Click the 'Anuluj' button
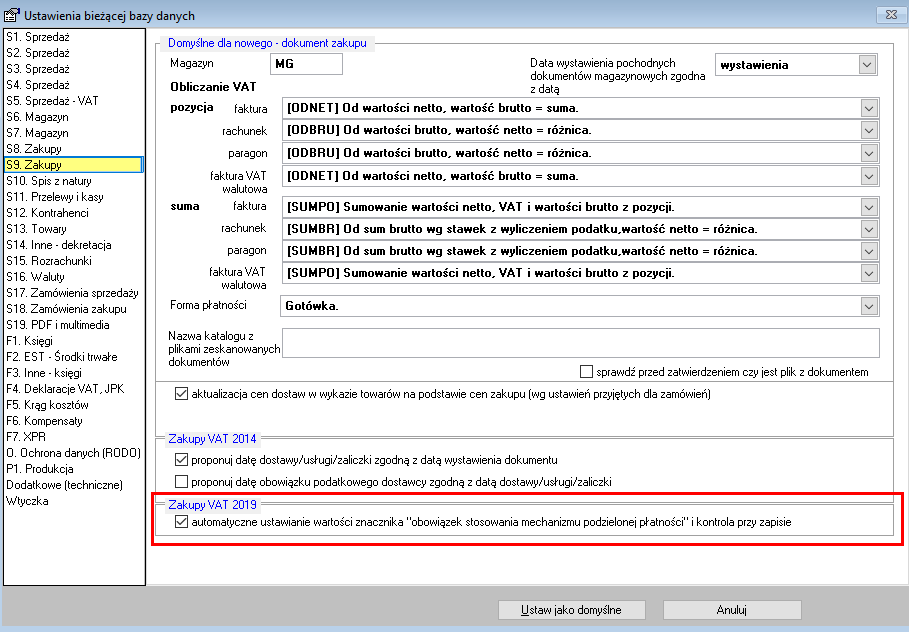This screenshot has width=909, height=632. tap(732, 610)
